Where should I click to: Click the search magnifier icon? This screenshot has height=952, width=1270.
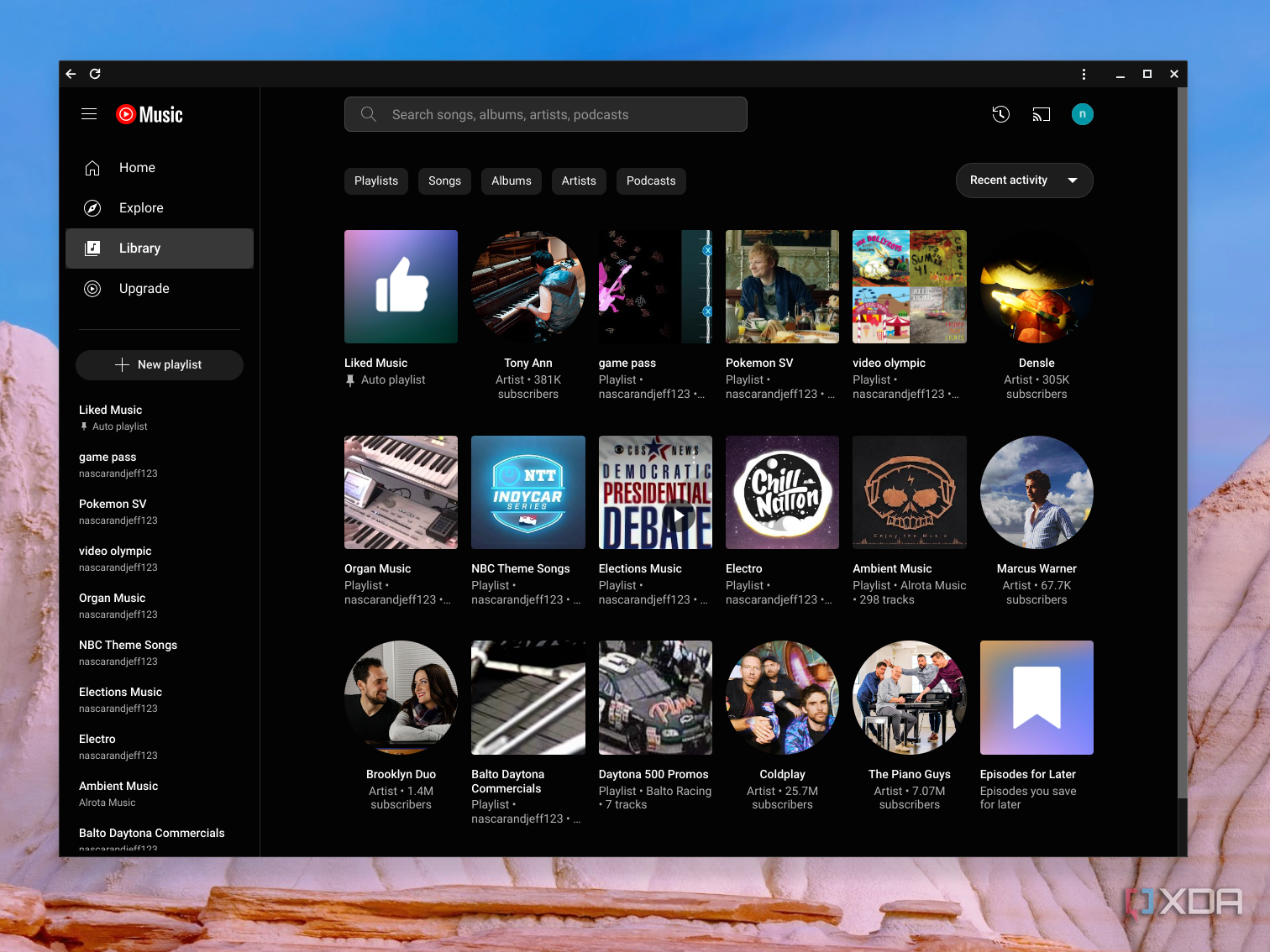tap(369, 114)
